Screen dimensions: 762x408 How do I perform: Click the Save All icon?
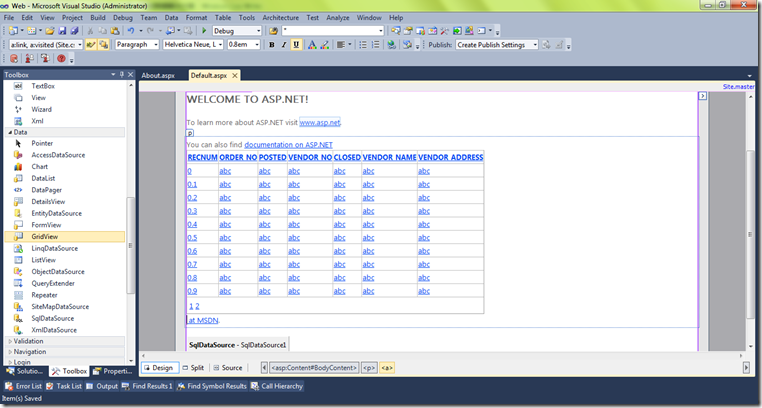click(x=74, y=31)
